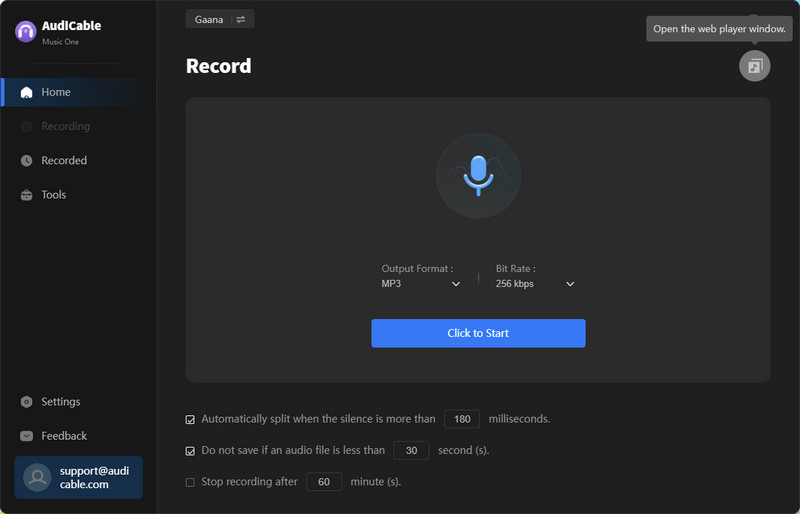Toggle 'Do not save' short audio checkbox

click(190, 451)
